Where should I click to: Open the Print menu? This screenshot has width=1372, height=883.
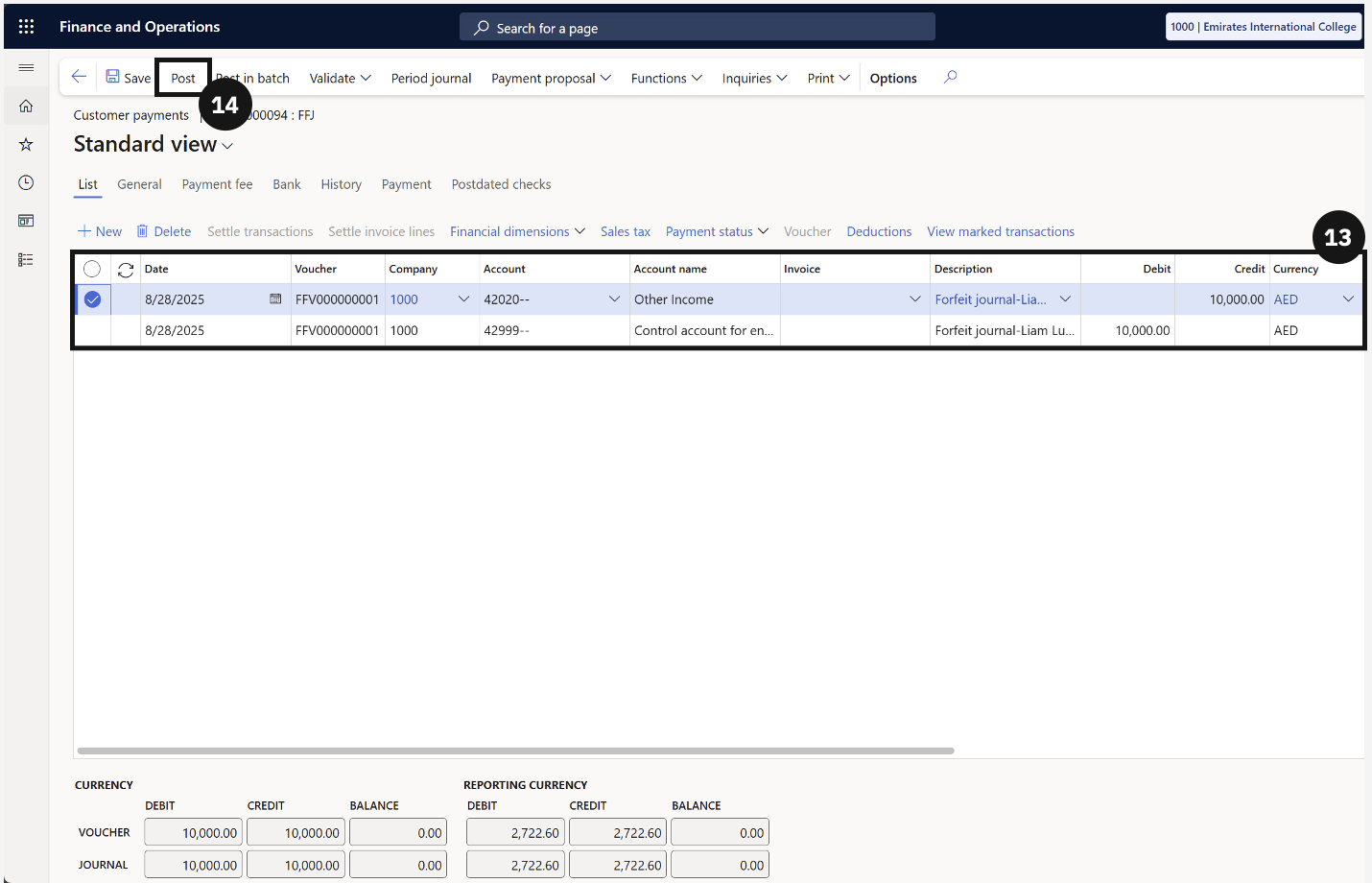tap(828, 78)
